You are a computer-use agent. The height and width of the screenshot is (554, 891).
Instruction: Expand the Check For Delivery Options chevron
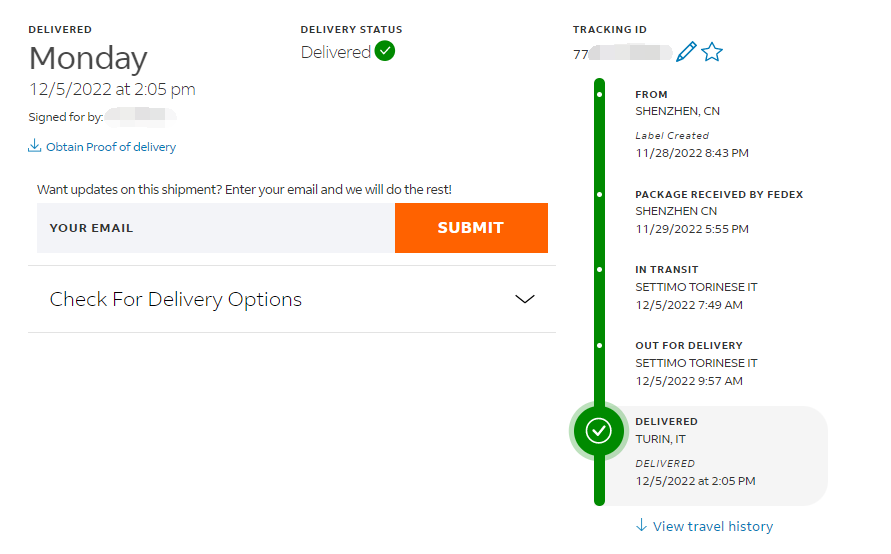524,299
